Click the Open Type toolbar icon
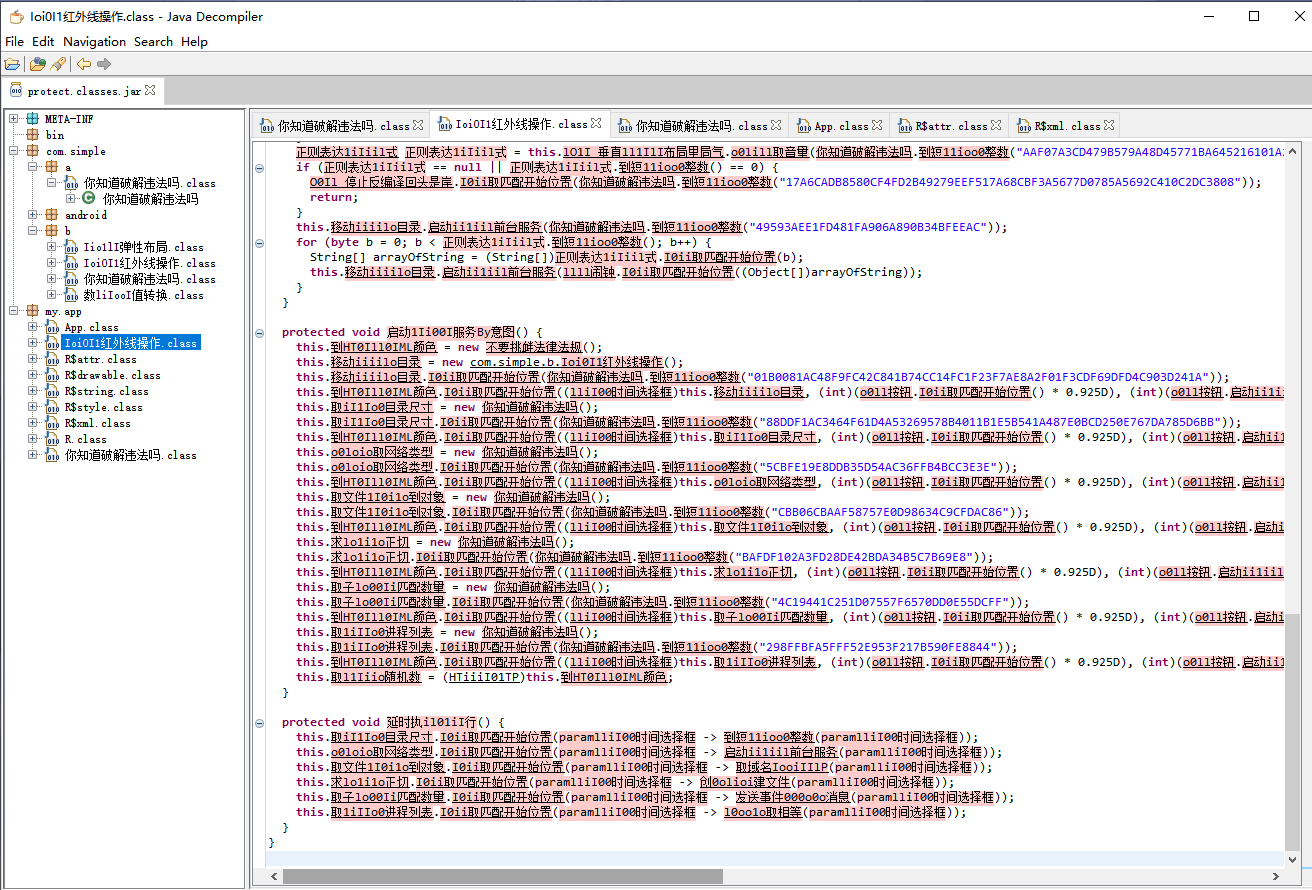Viewport: 1312px width, 890px height. (x=37, y=64)
